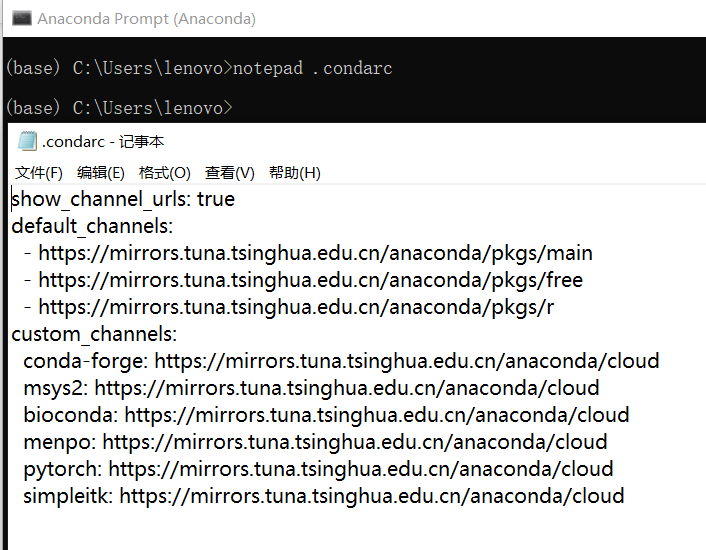706x550 pixels.
Task: Place cursor on the bioconda channel line
Action: (x=326, y=415)
